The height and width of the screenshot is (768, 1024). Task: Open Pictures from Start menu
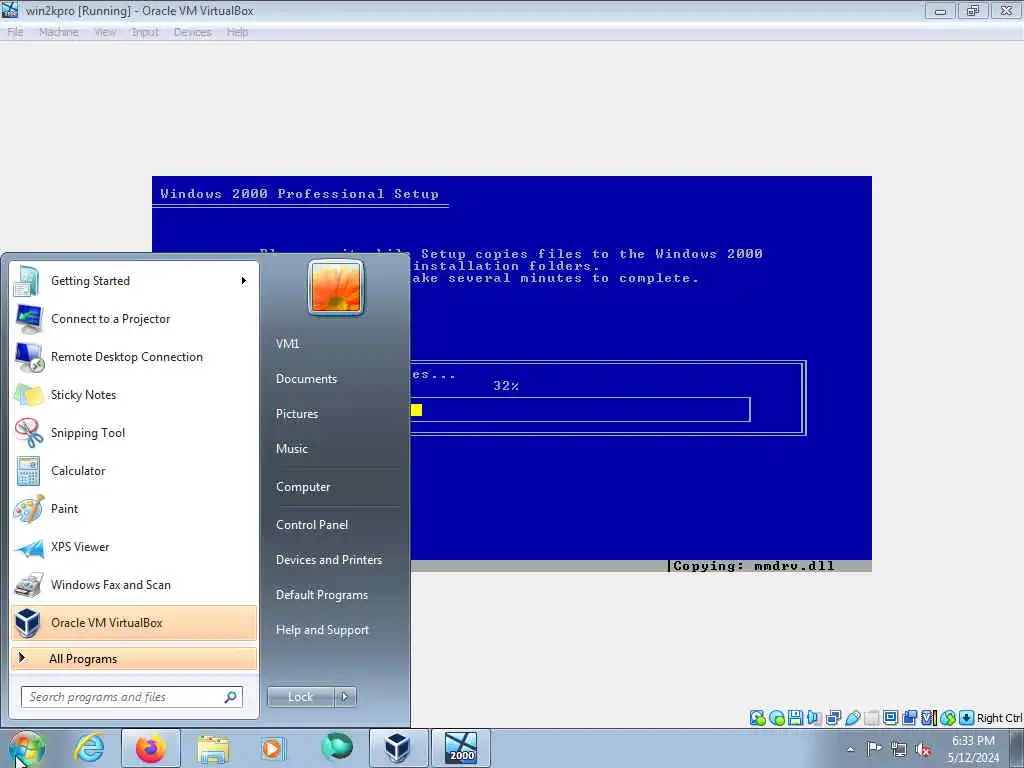[x=297, y=414]
